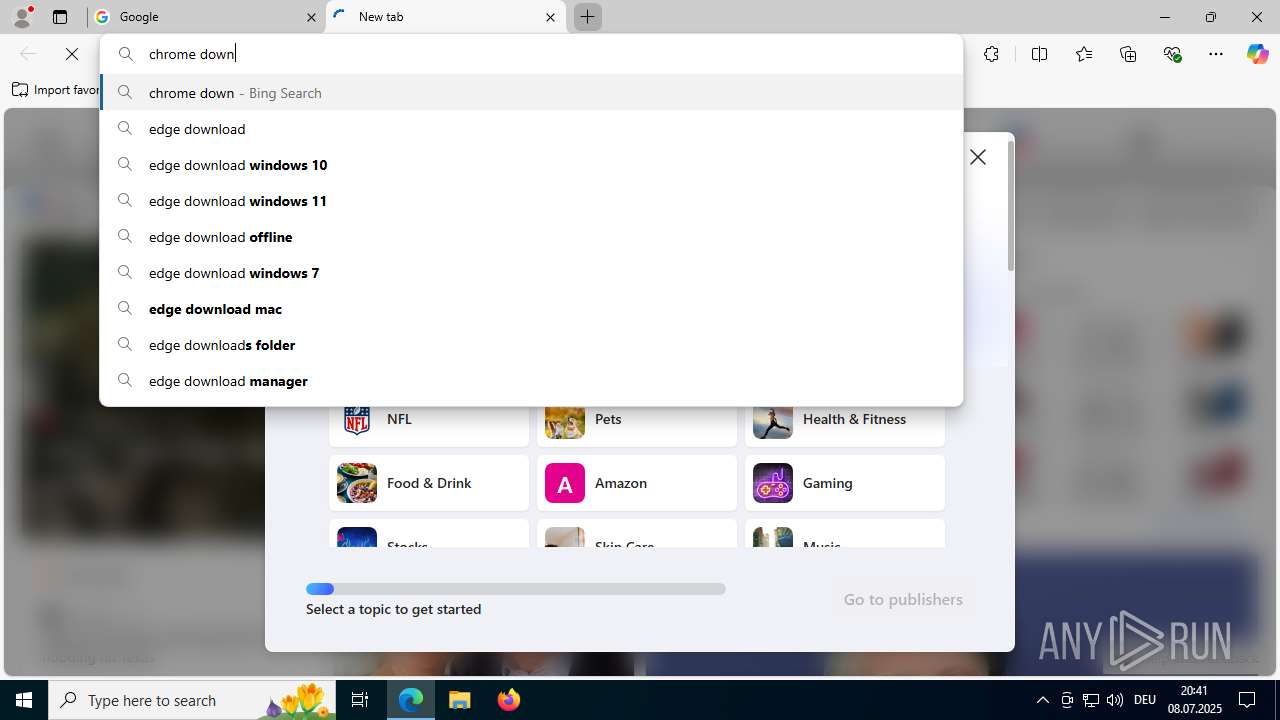Stop loading the page
This screenshot has width=1280, height=720.
click(x=72, y=54)
